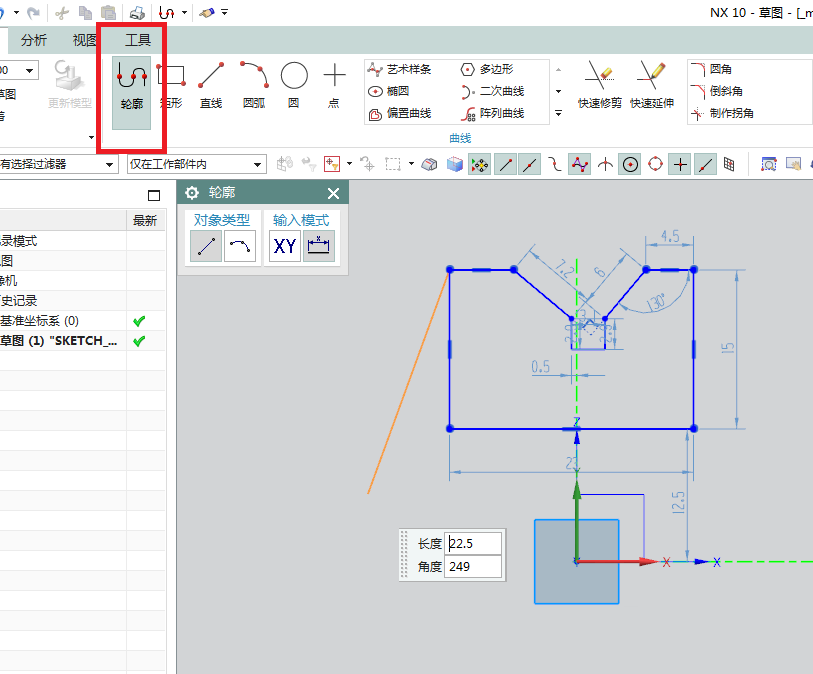Viewport: 813px width, 674px height.
Task: Expand the 曲线 group overflow arrow
Action: click(x=557, y=113)
